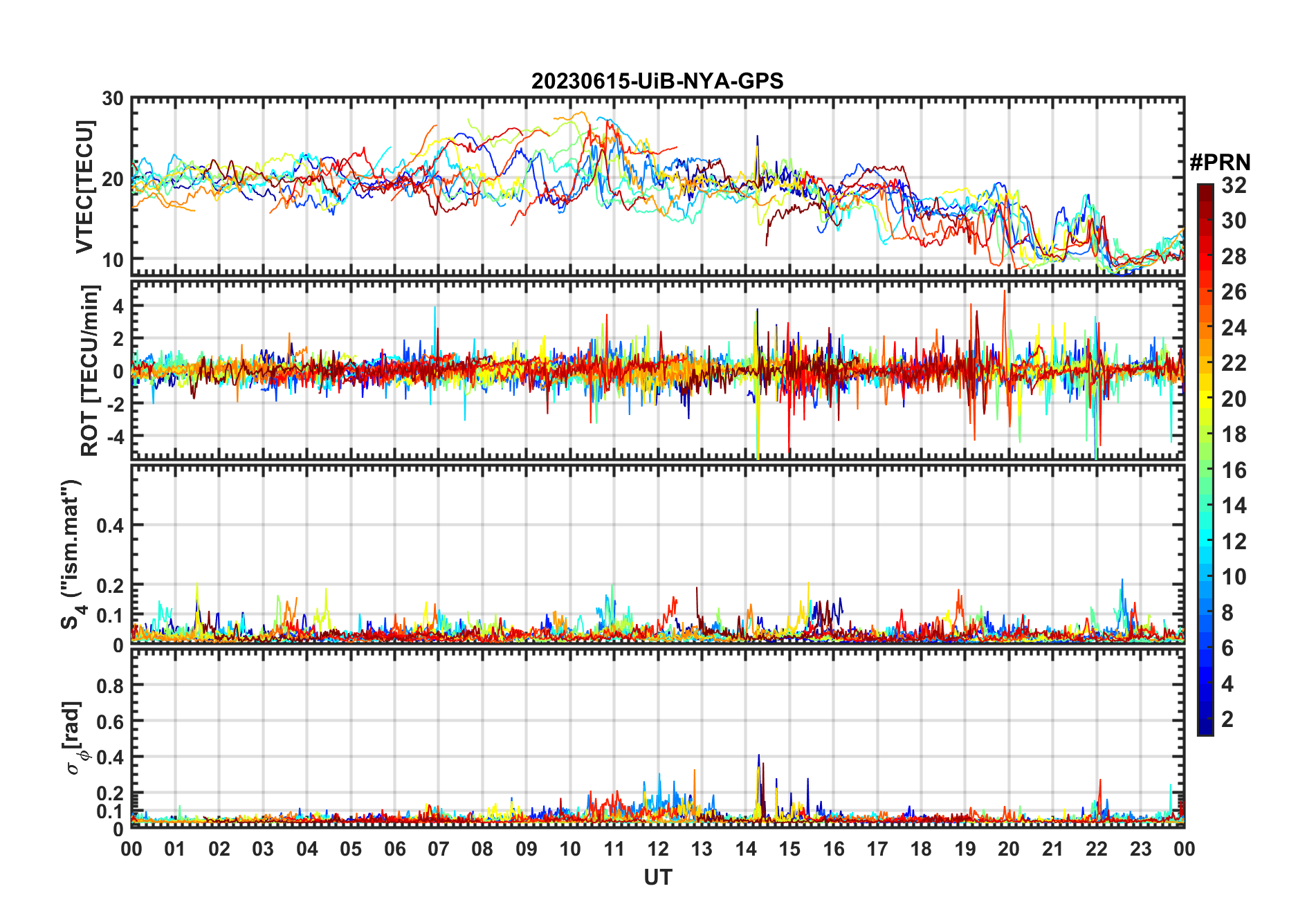Click x-axis tick label 12
This screenshot has width=1316, height=920.
coord(658,849)
